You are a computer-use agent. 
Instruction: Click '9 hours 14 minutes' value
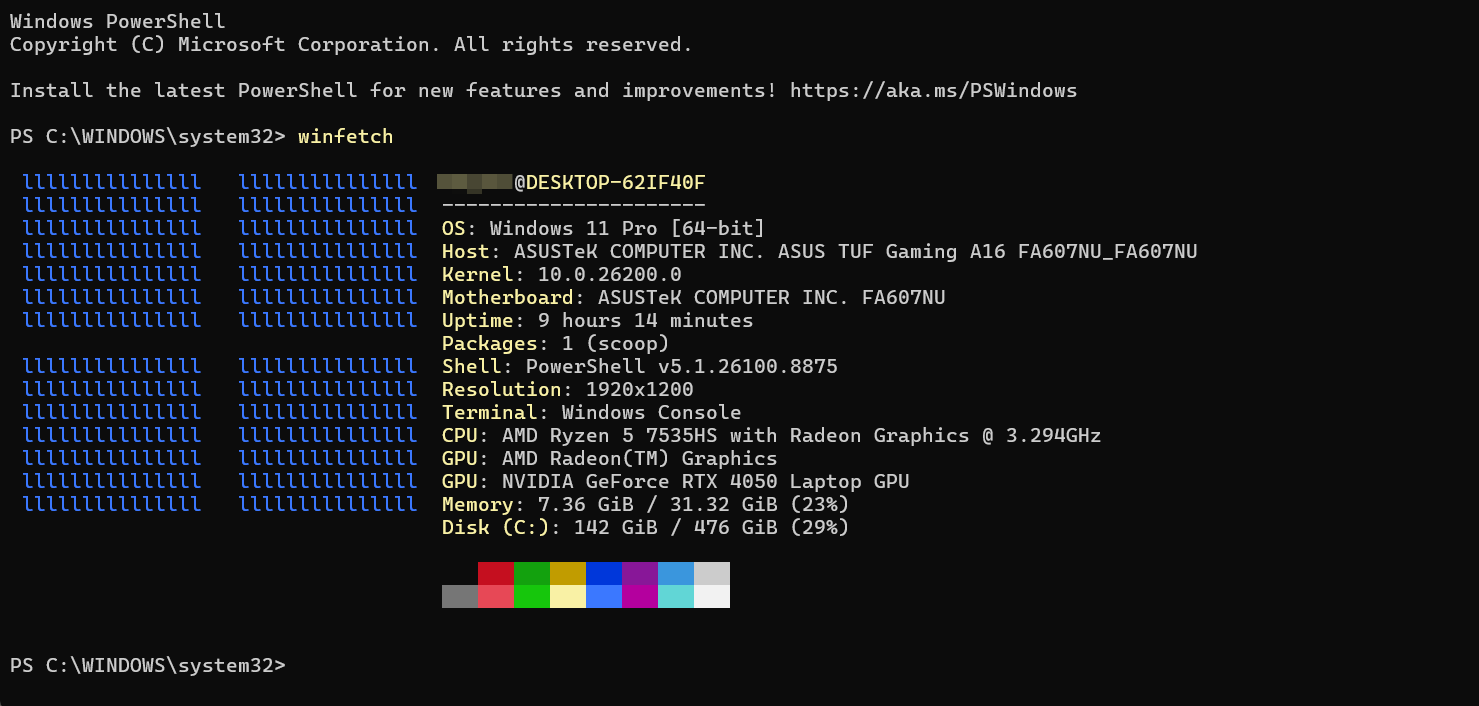pos(645,321)
